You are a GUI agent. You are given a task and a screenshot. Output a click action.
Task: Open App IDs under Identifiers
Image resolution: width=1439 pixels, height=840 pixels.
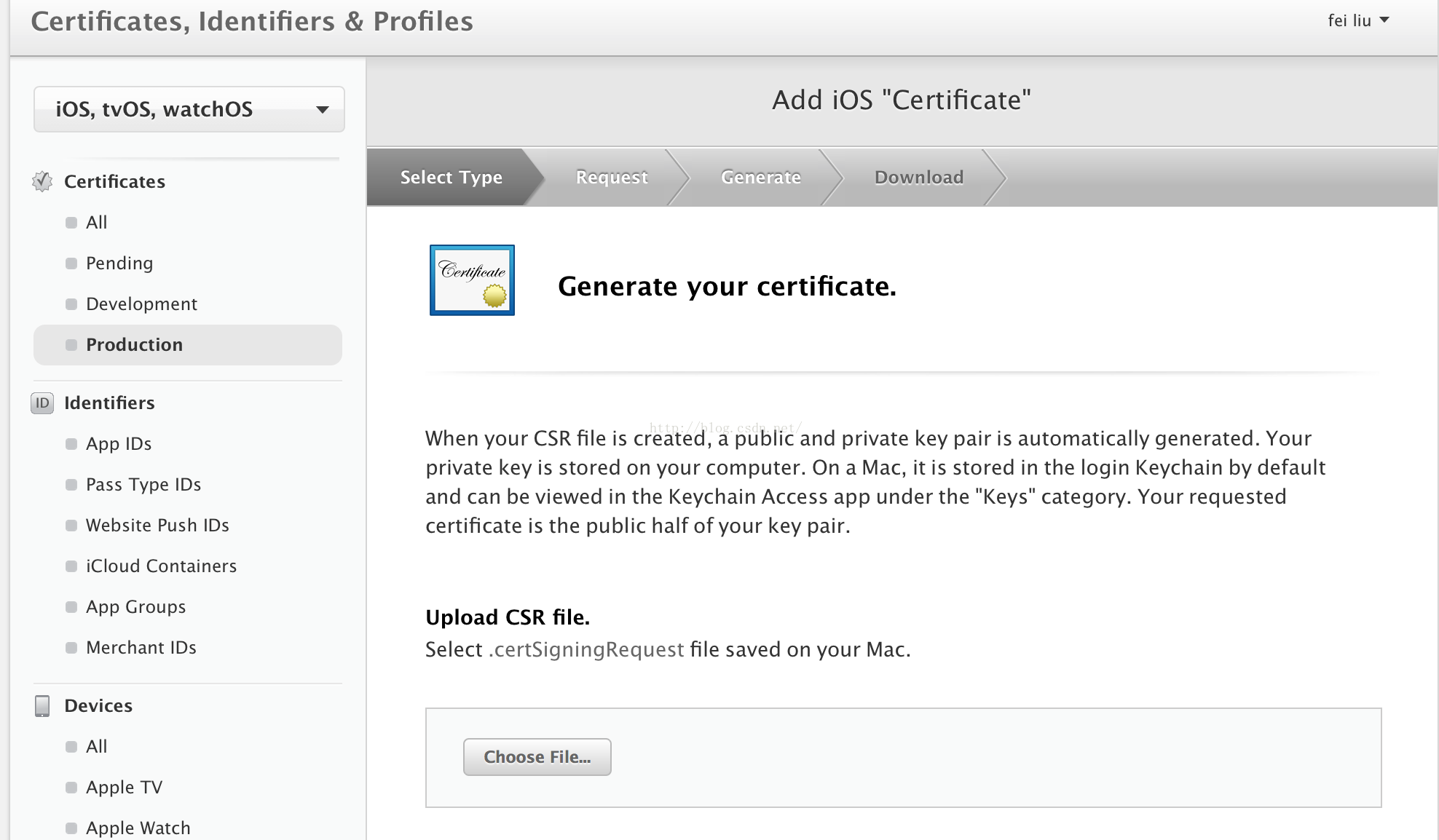119,443
